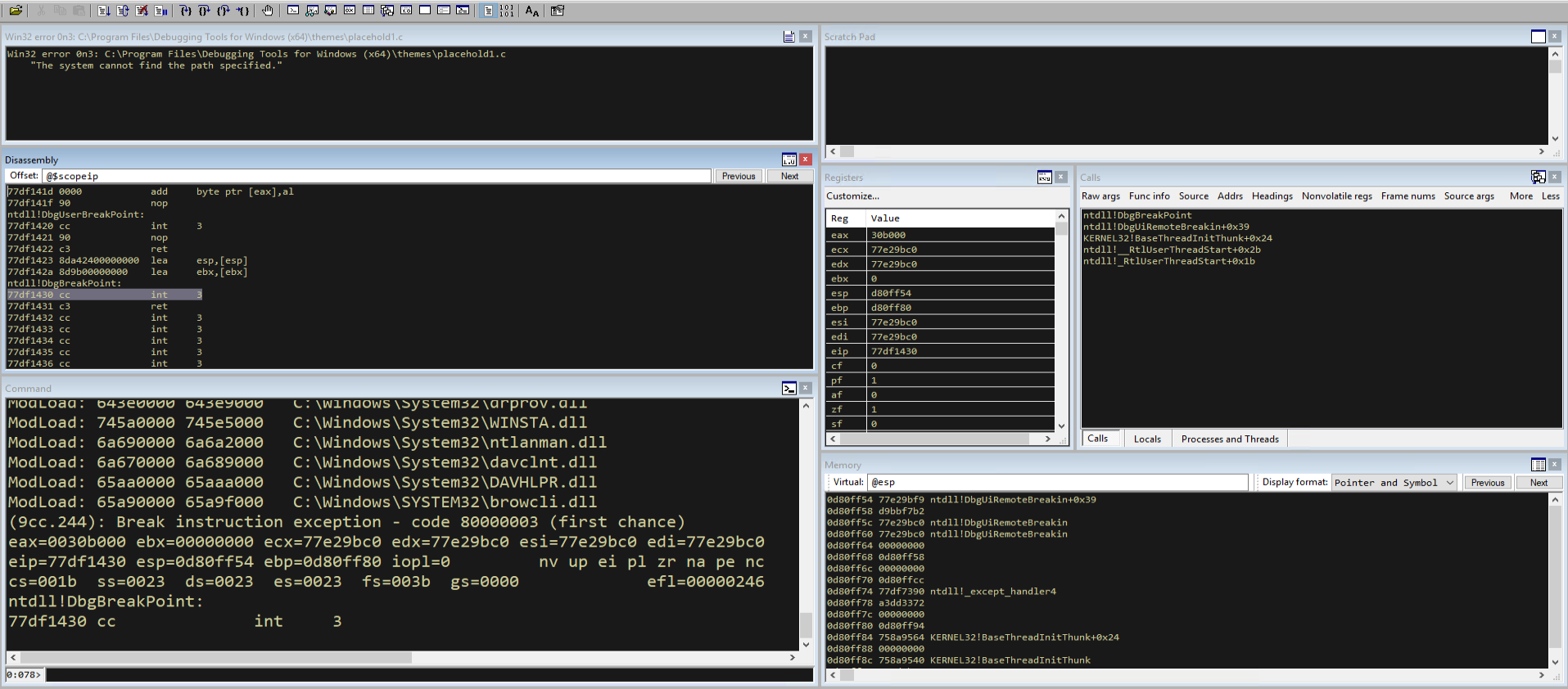Click the Break toolbar icon
This screenshot has width=1568, height=689.
pyautogui.click(x=161, y=11)
